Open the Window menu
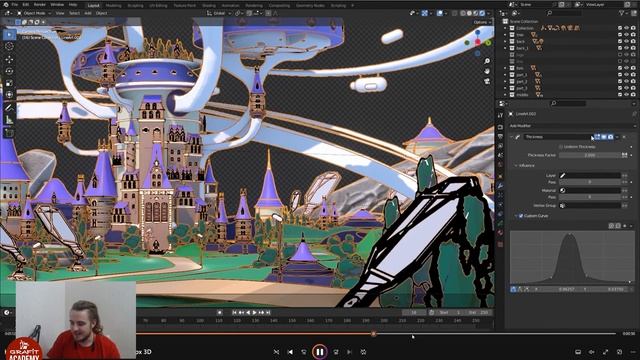The width and height of the screenshot is (640, 360). point(57,4)
